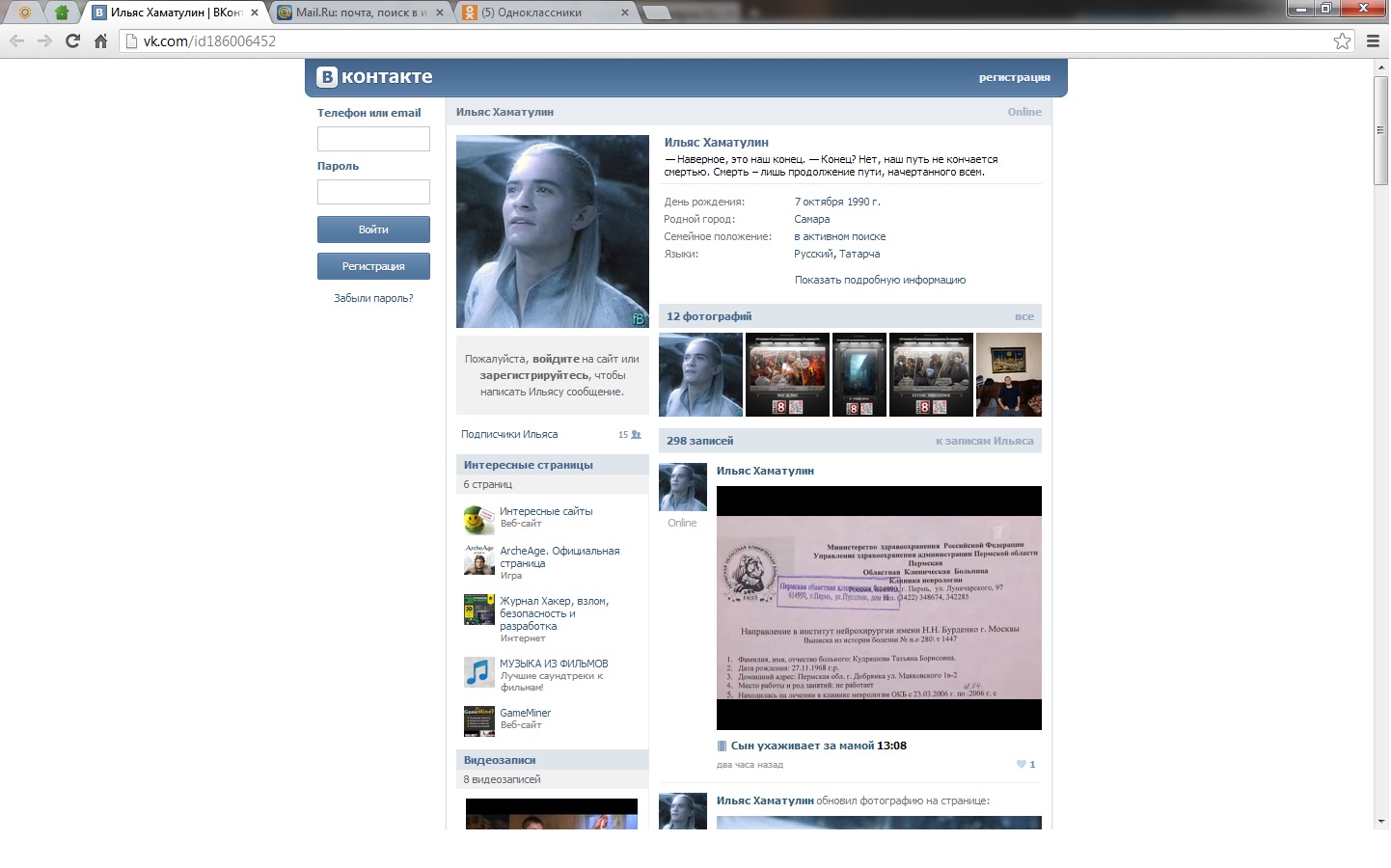Click the два часа назад timestamp
Screen dimensions: 1391x868
(750, 765)
